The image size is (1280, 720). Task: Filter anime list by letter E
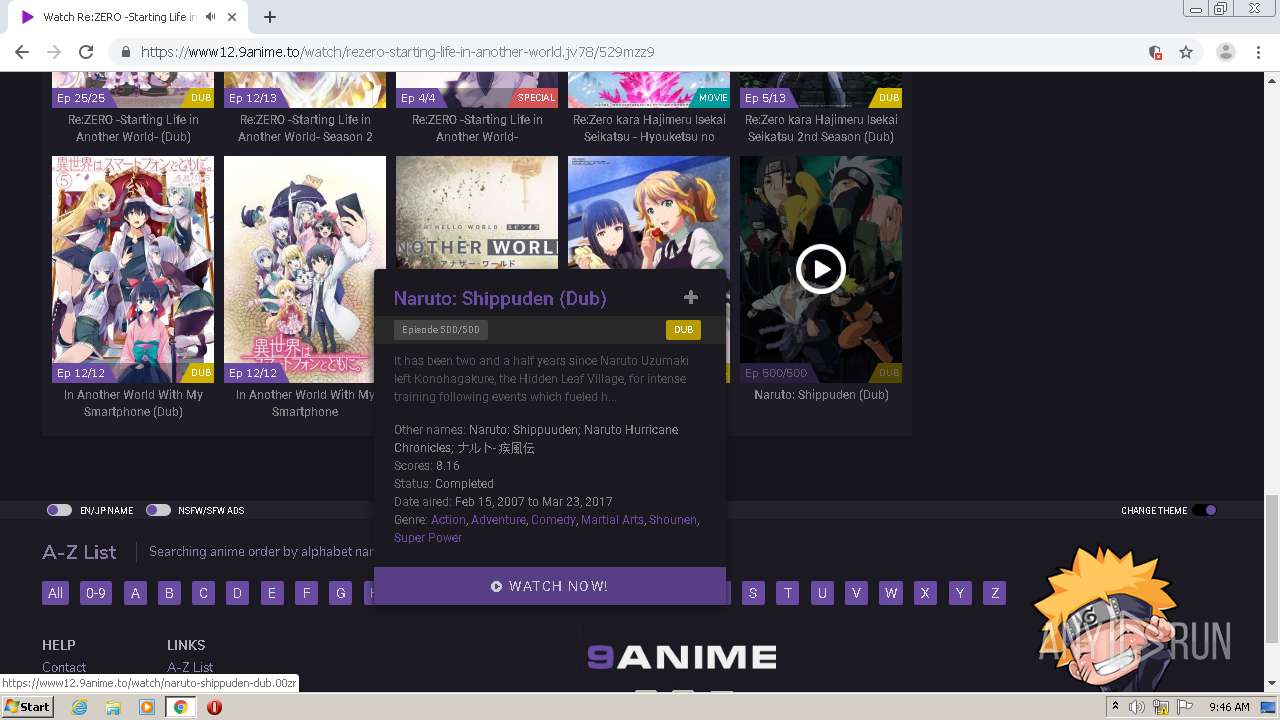(271, 593)
